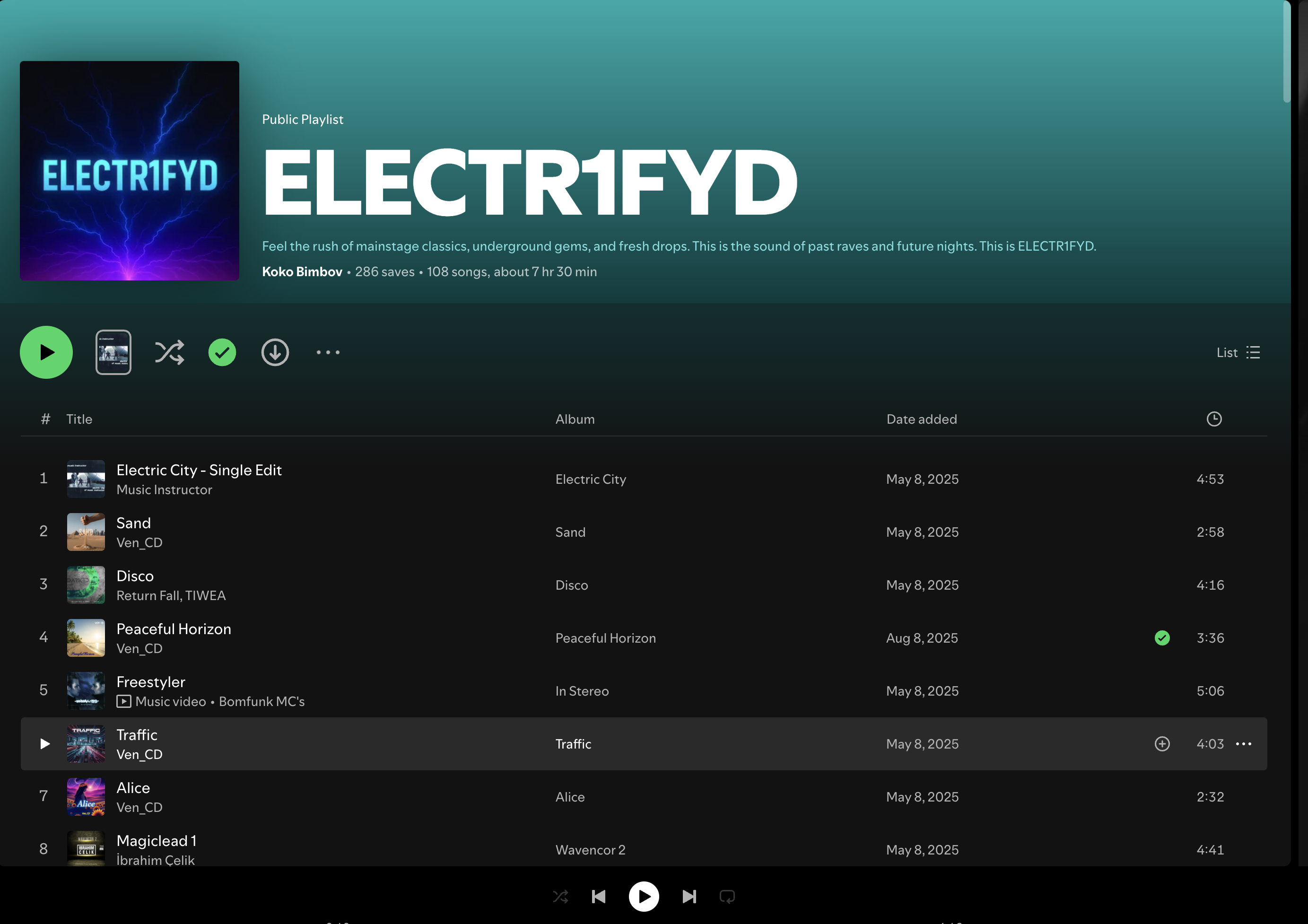Screen dimensions: 1308x924
Task: Open the In Stereo album link
Action: (582, 691)
